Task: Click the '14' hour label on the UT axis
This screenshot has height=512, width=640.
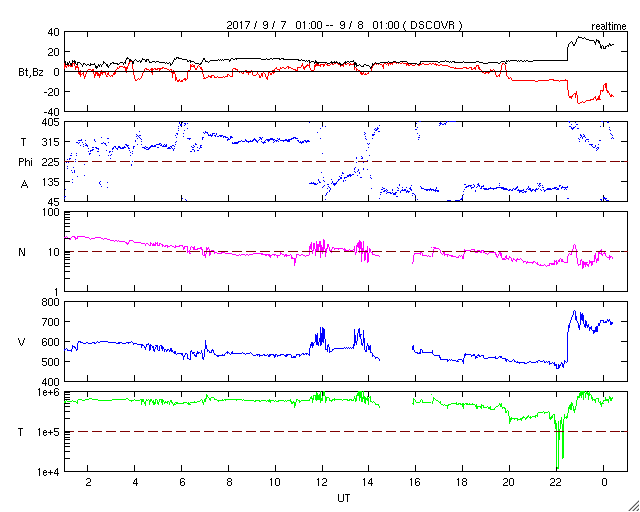Action: (x=369, y=482)
